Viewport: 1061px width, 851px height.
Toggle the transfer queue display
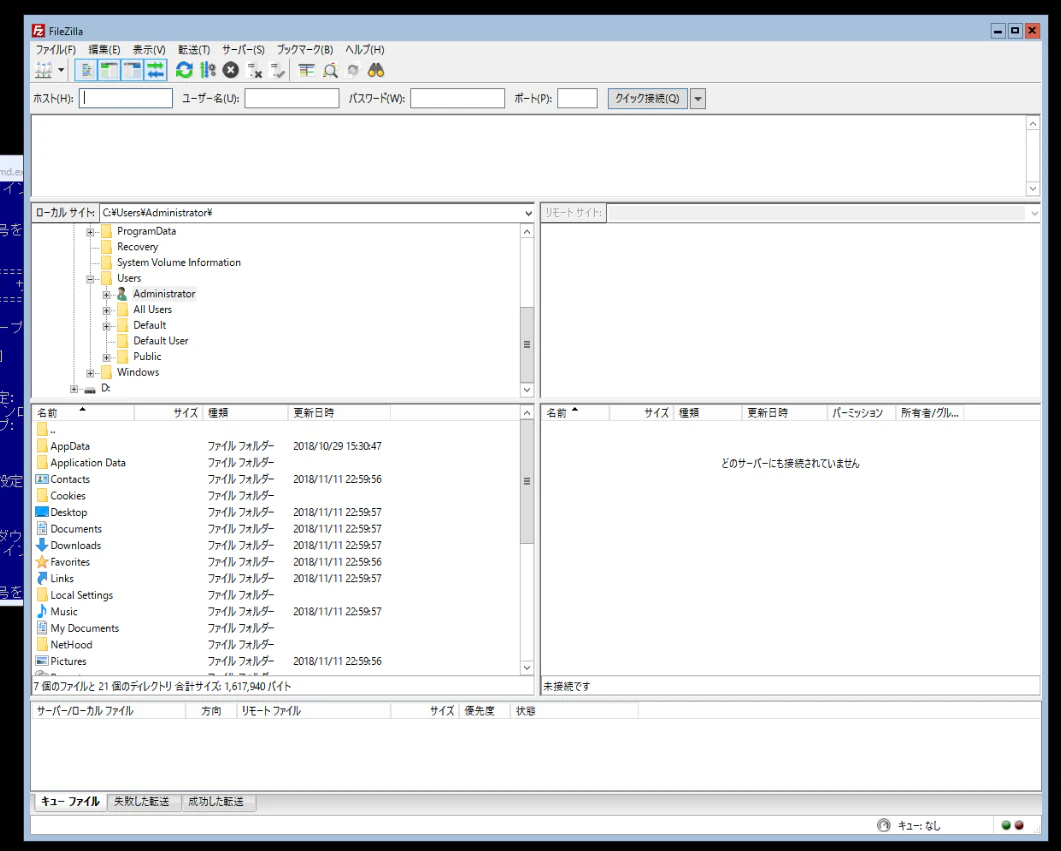[156, 70]
